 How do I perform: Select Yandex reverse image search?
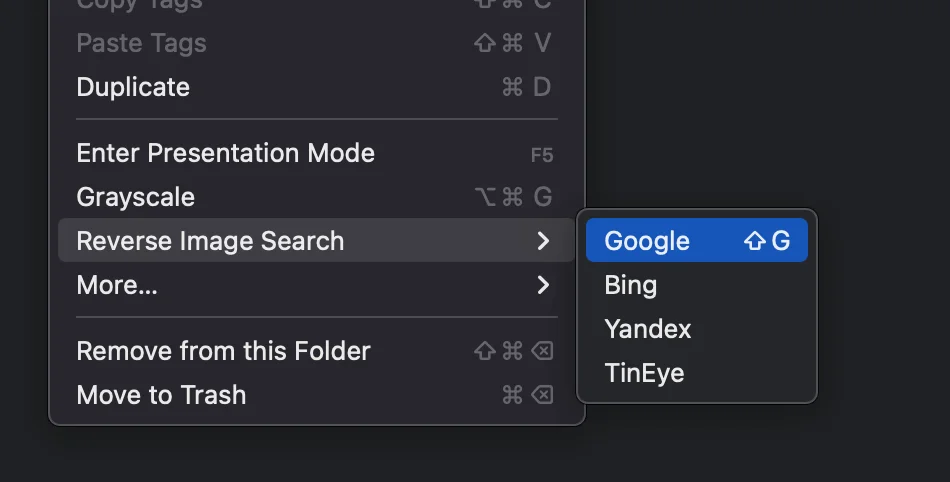click(648, 329)
